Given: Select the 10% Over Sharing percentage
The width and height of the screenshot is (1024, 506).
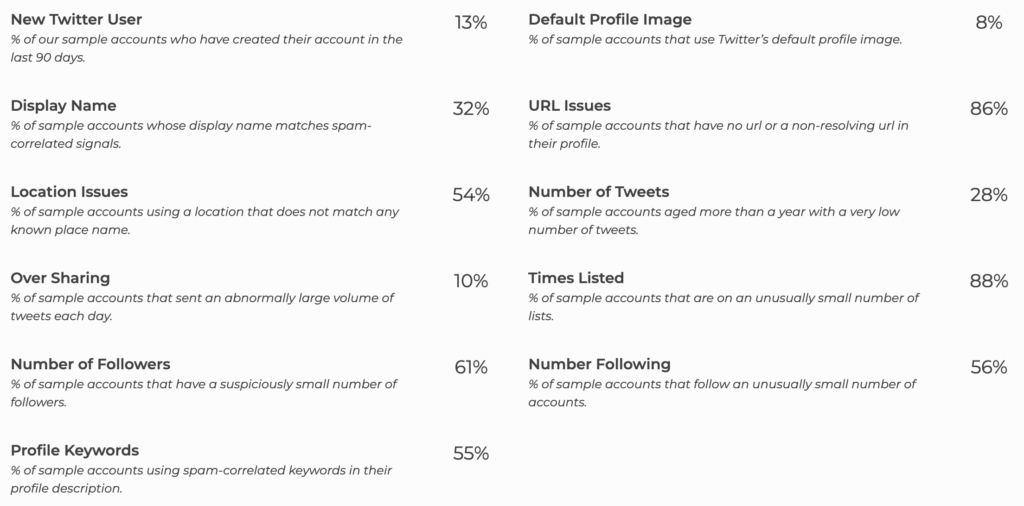Looking at the screenshot, I should click(x=470, y=281).
